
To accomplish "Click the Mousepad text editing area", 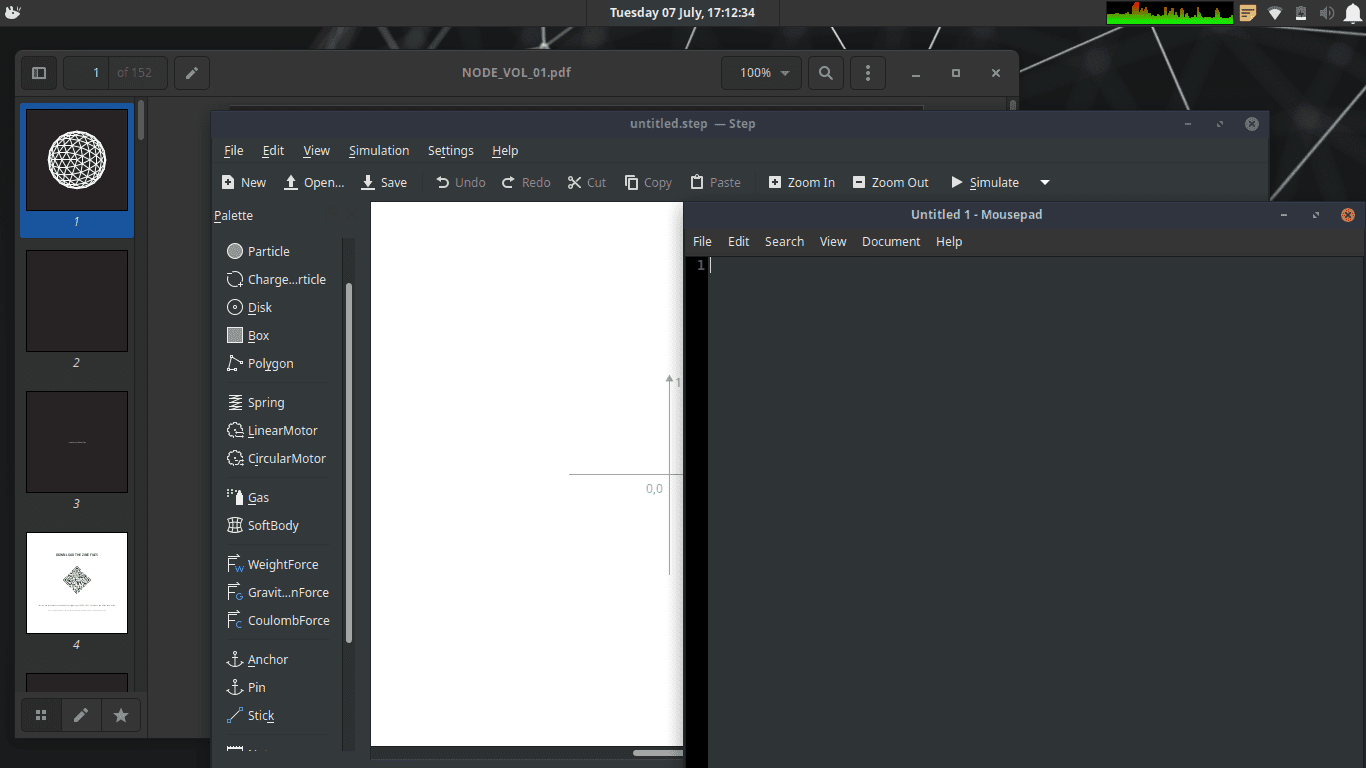I will [x=1037, y=512].
